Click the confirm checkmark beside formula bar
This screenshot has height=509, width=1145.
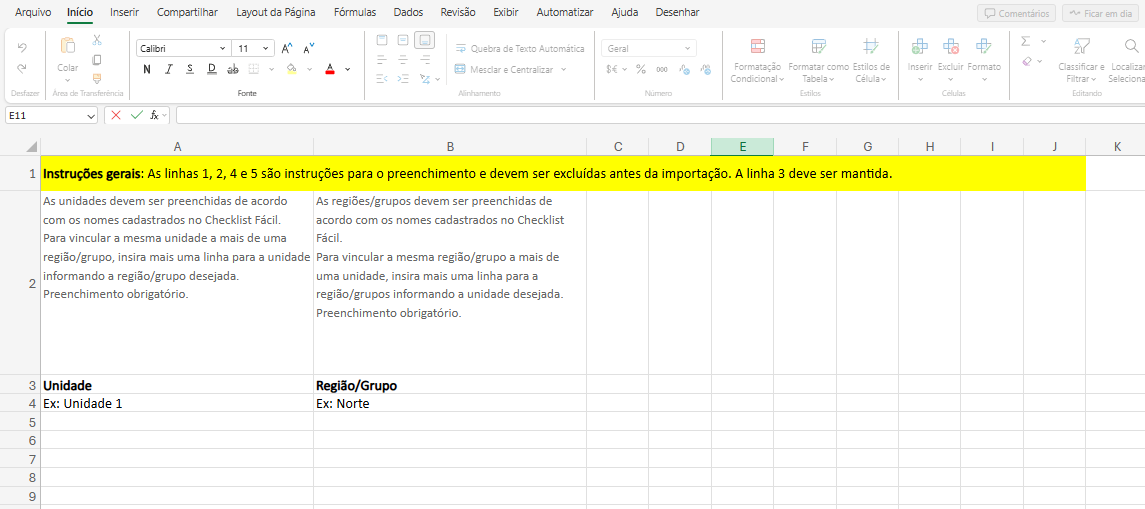point(136,115)
